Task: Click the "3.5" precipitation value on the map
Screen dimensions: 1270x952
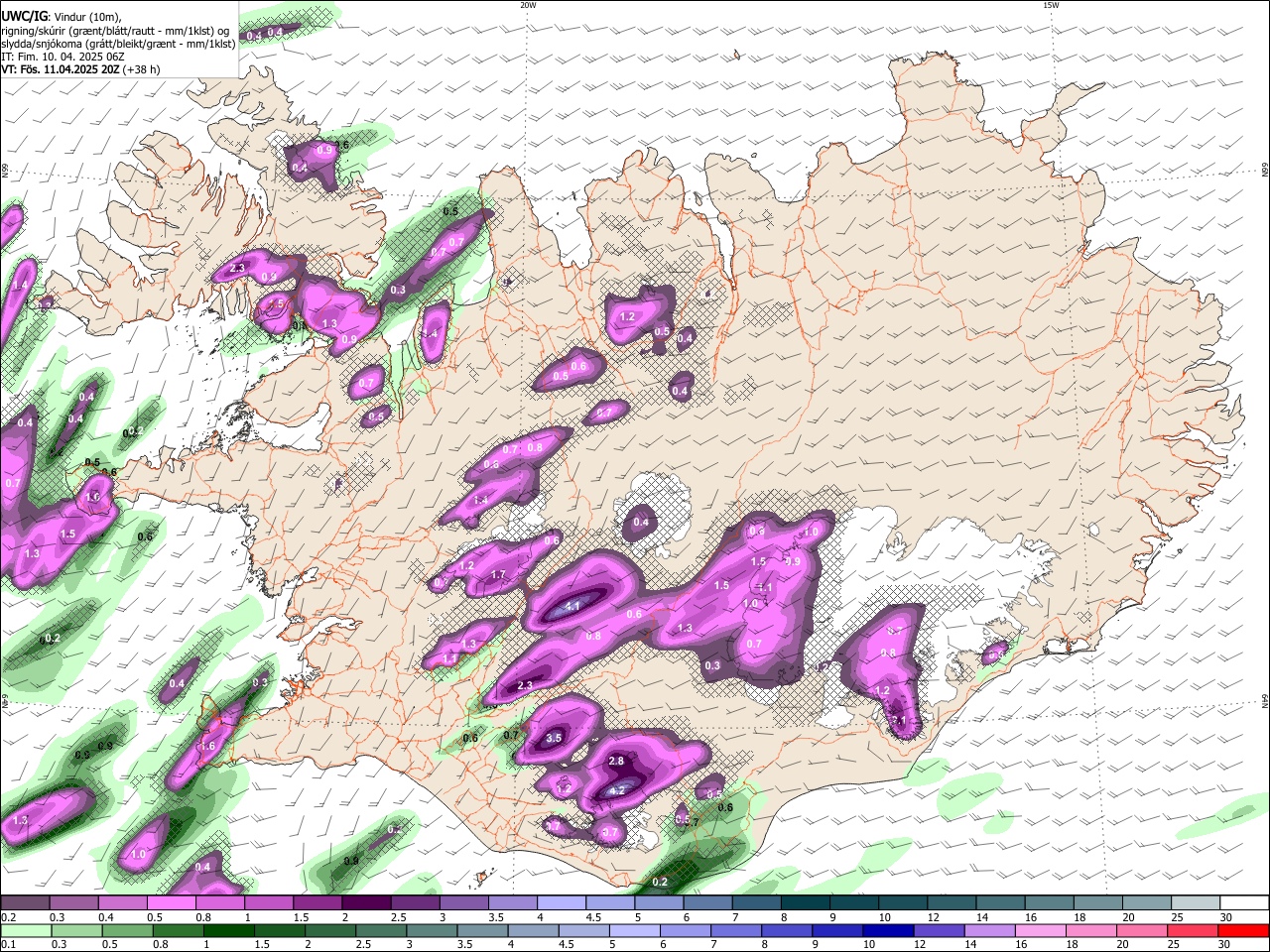Action: pos(554,738)
